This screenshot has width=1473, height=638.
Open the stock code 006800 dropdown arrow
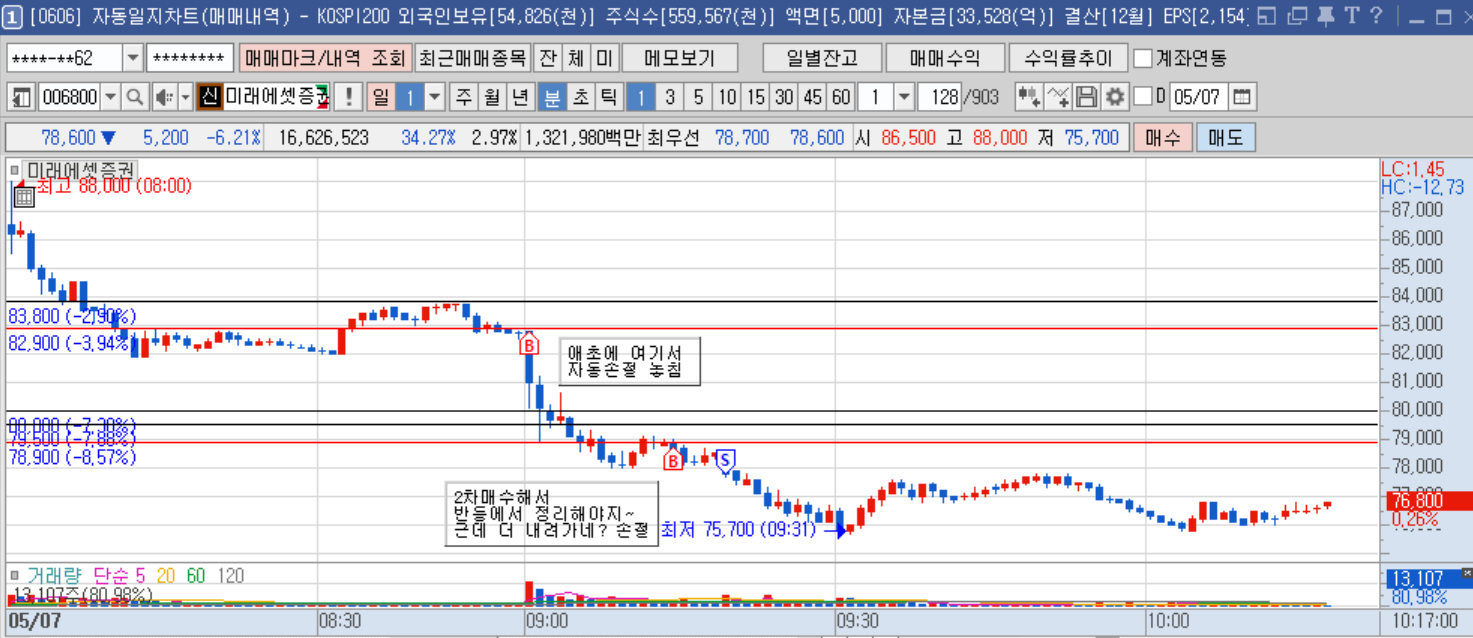(110, 97)
